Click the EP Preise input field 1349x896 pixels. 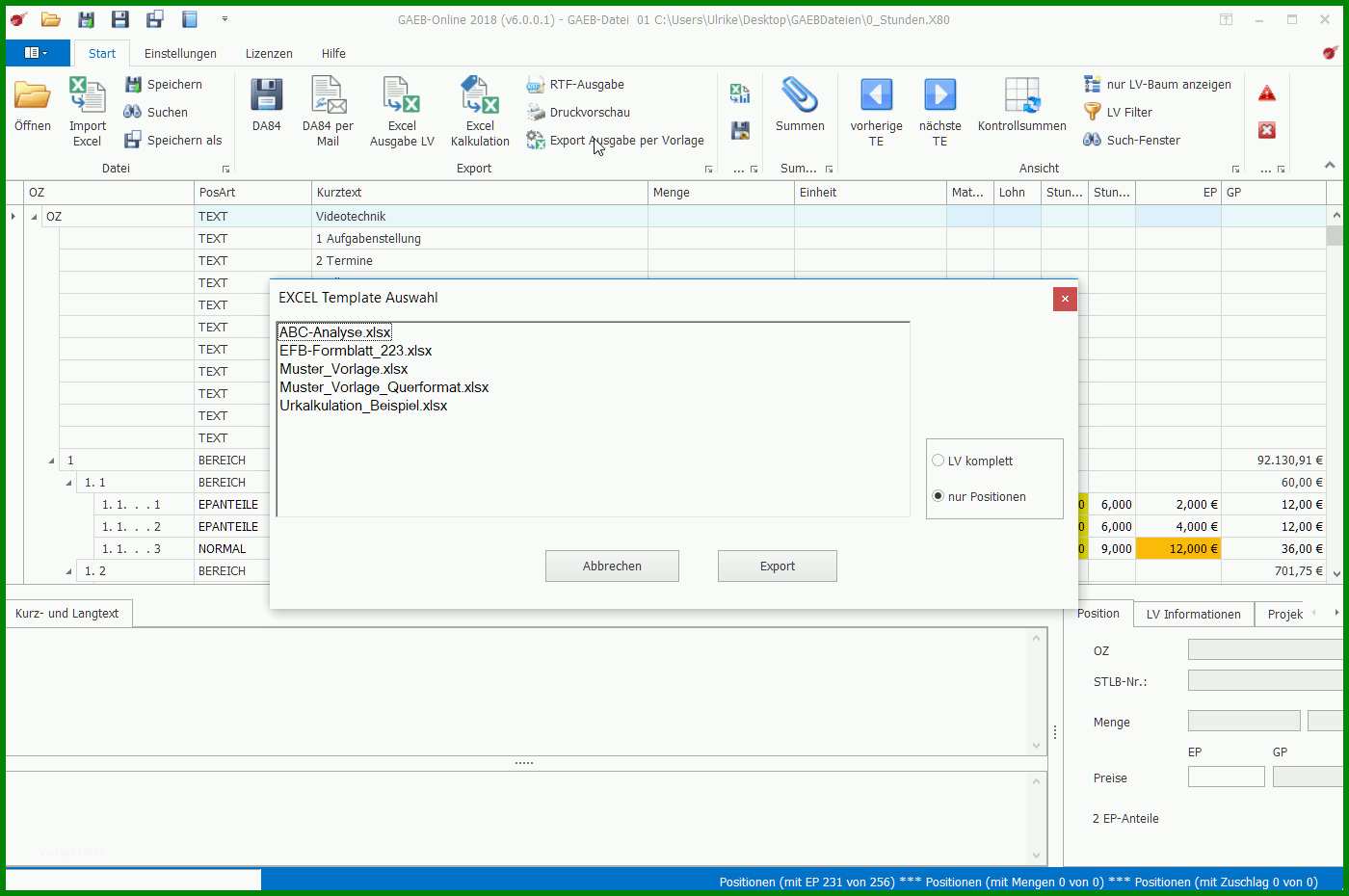coord(1226,777)
